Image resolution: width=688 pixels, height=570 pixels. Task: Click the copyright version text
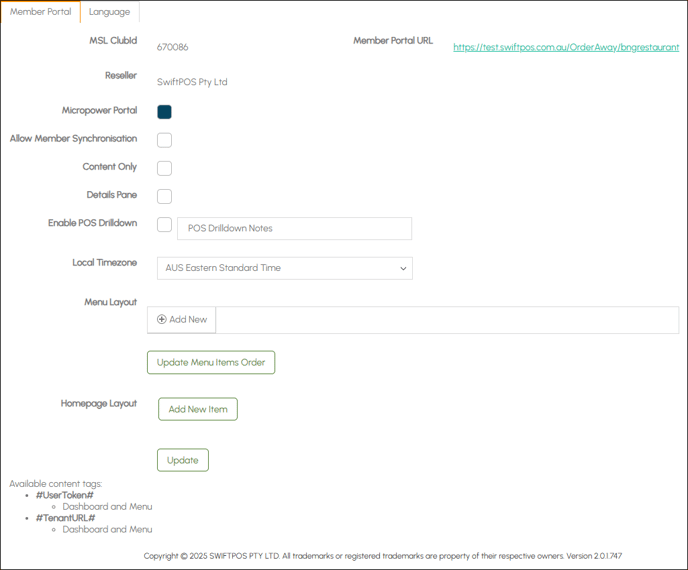click(x=383, y=556)
